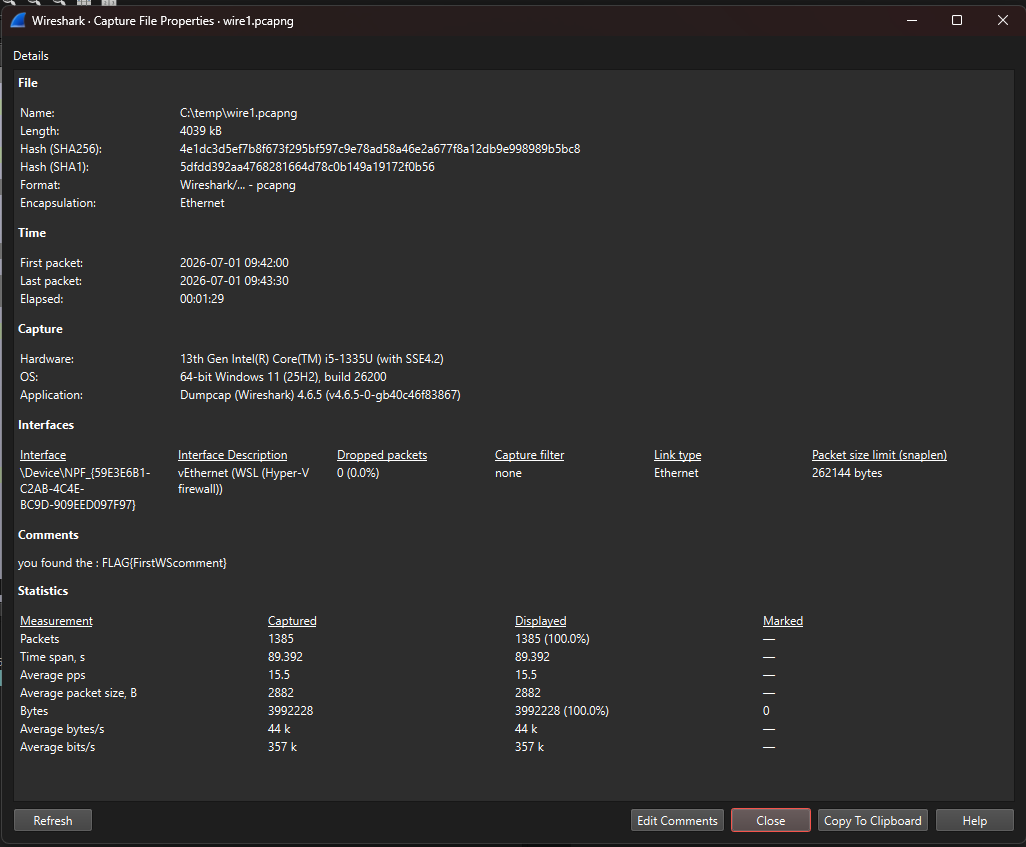Click the Format value Wireshark/... - pcapng
Screen dimensions: 1026x847
pos(238,185)
